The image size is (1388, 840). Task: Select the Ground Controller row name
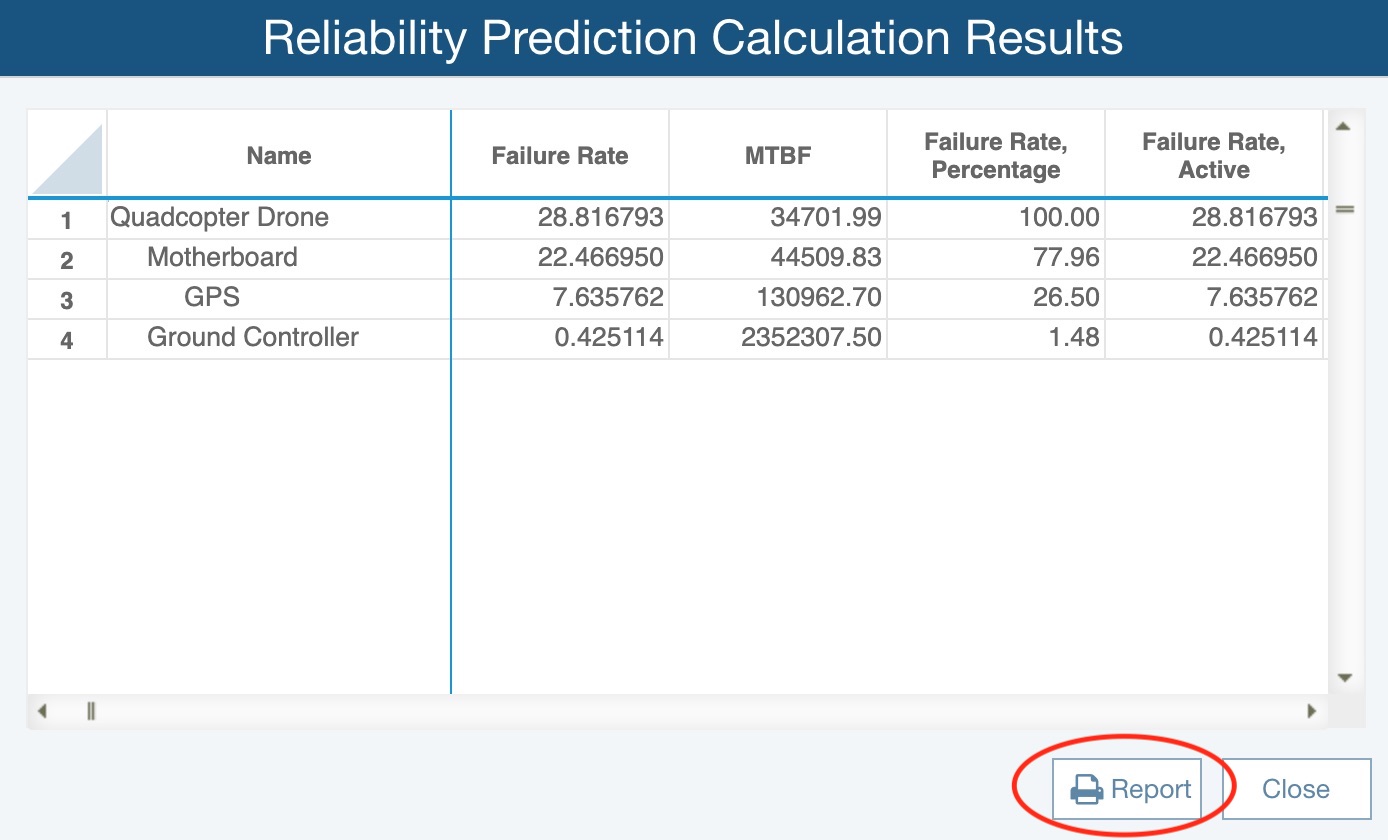[253, 337]
